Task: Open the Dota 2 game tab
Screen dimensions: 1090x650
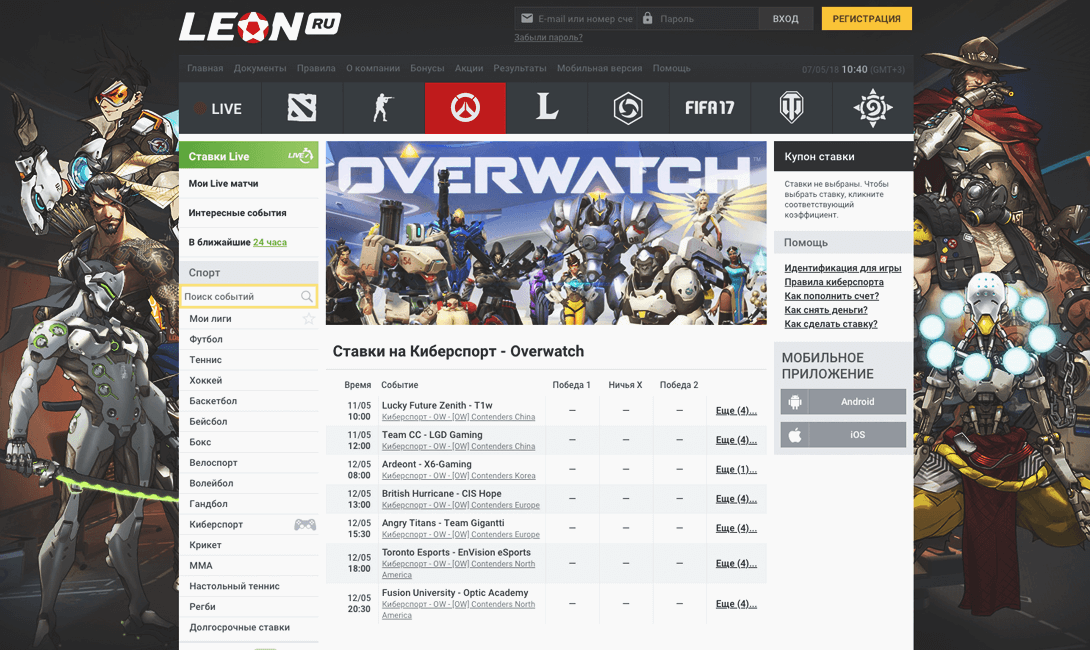Action: pos(302,108)
